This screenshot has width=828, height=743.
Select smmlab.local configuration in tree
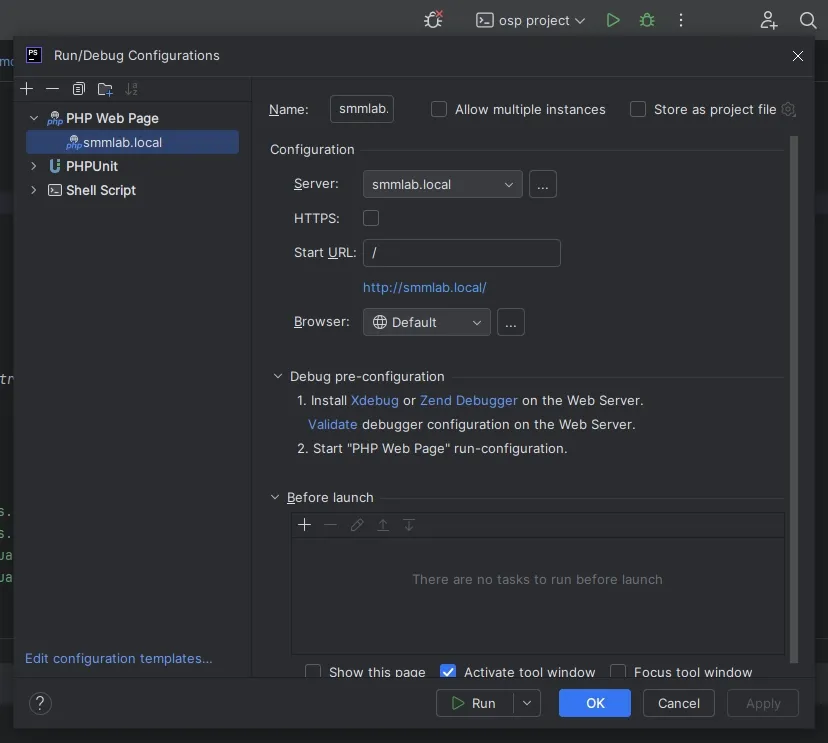(132, 142)
